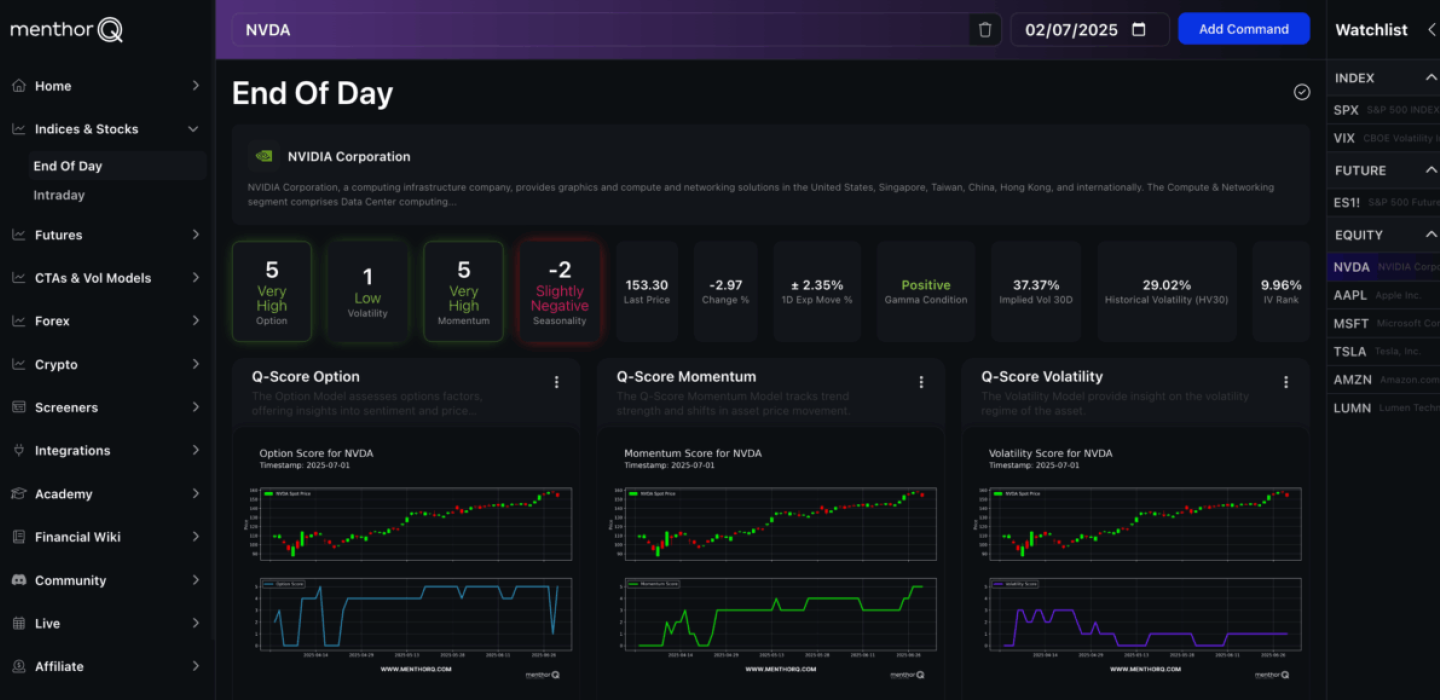
Task: Click the Live calendar icon
Action: coord(18,623)
